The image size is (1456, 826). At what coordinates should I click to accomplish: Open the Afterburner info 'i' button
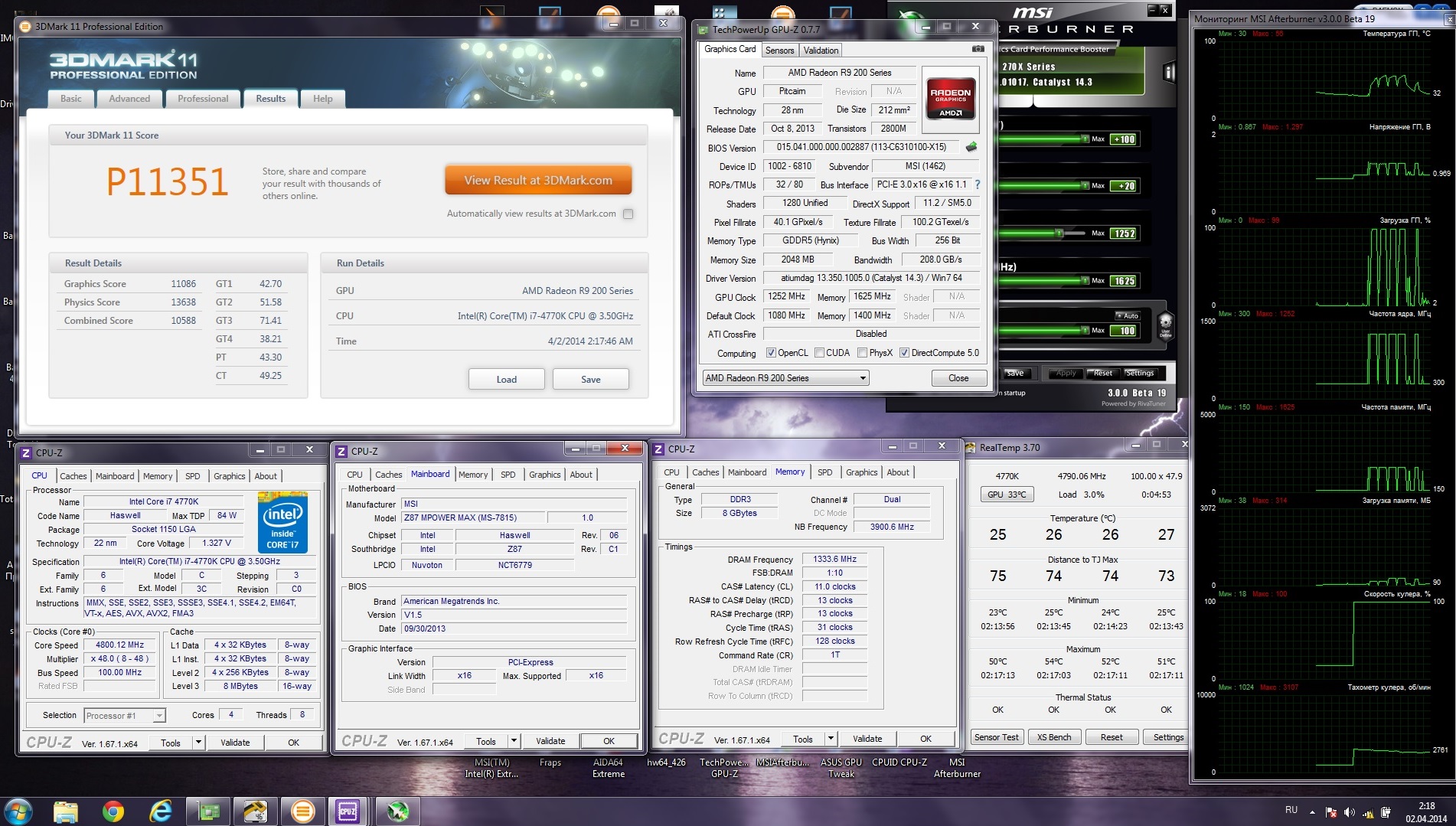(x=1168, y=73)
